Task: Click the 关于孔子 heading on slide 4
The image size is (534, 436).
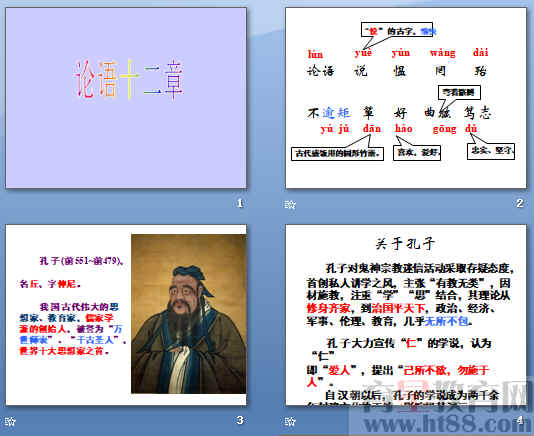Action: [405, 244]
